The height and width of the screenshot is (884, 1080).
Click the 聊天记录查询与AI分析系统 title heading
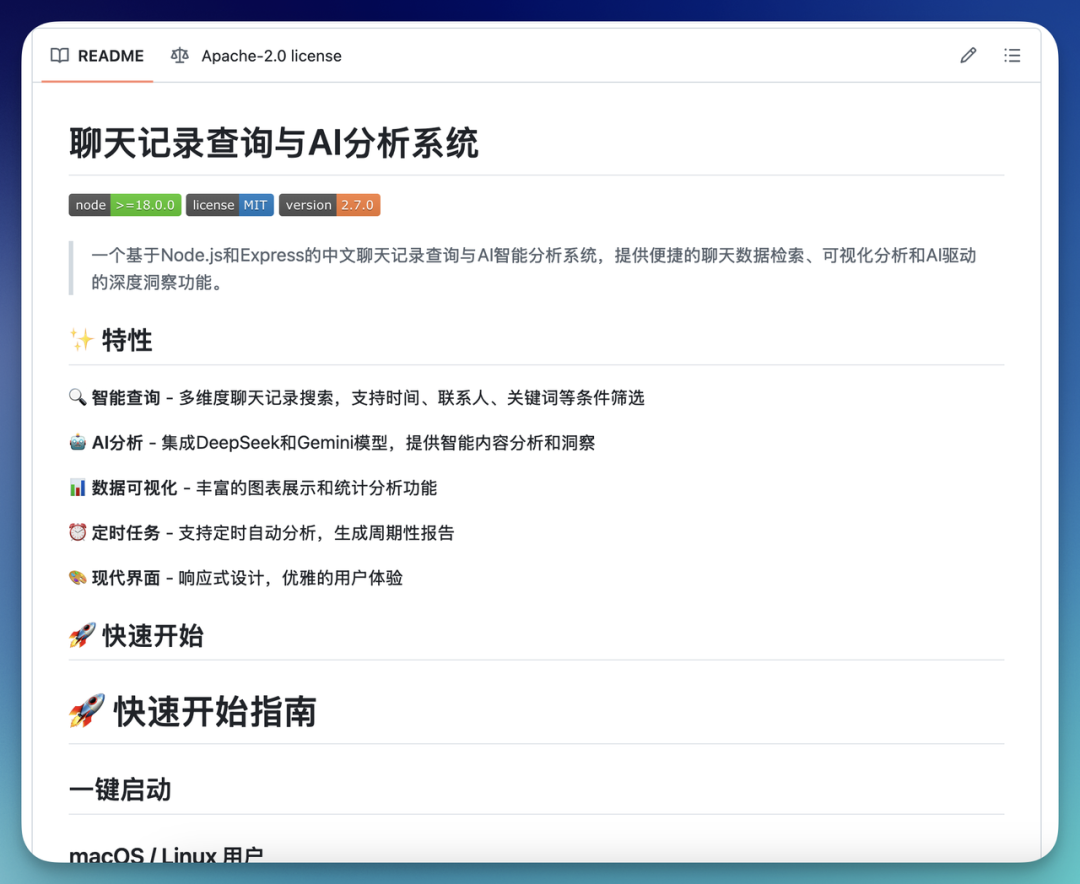click(274, 144)
